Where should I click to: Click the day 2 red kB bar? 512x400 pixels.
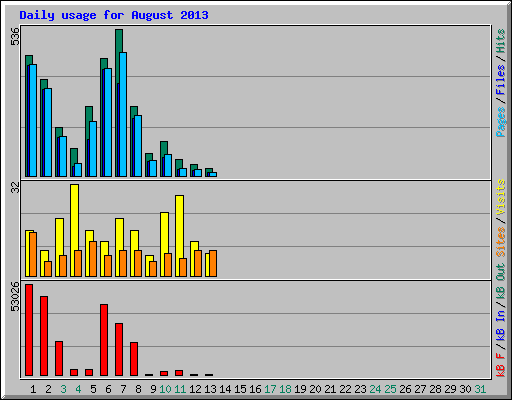(x=44, y=336)
